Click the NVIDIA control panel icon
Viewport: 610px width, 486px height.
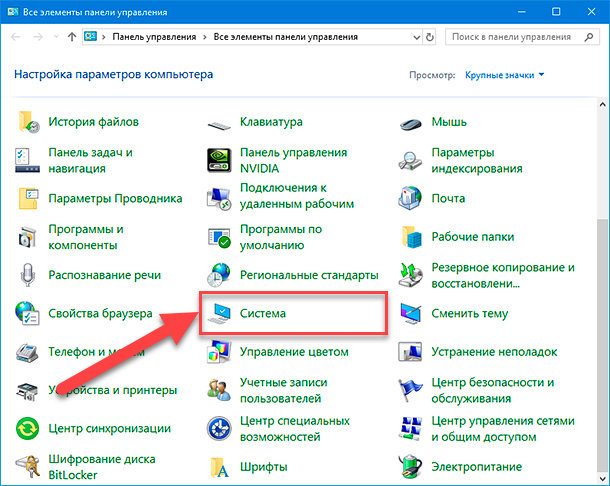219,160
